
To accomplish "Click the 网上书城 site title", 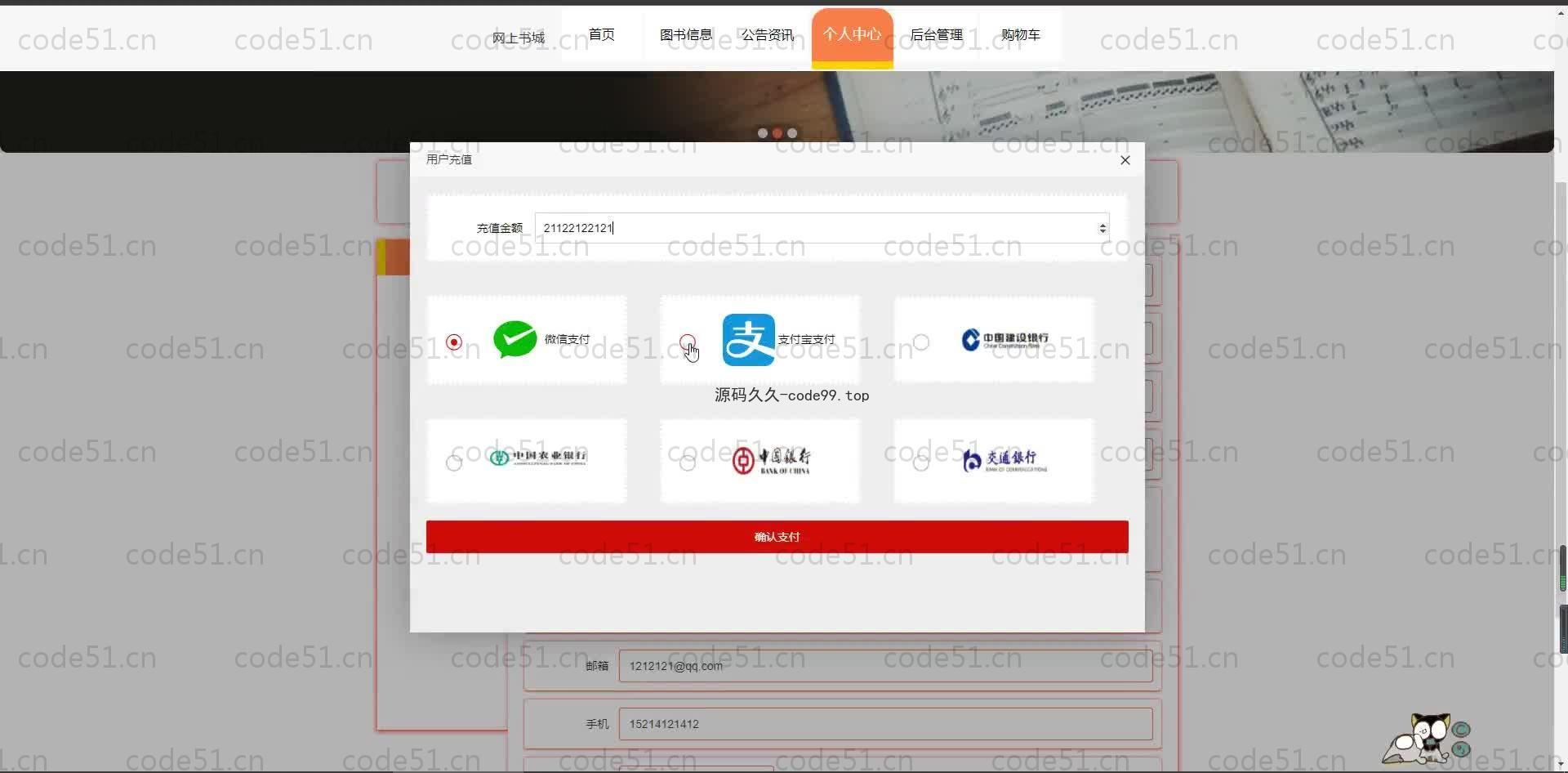I will point(518,38).
